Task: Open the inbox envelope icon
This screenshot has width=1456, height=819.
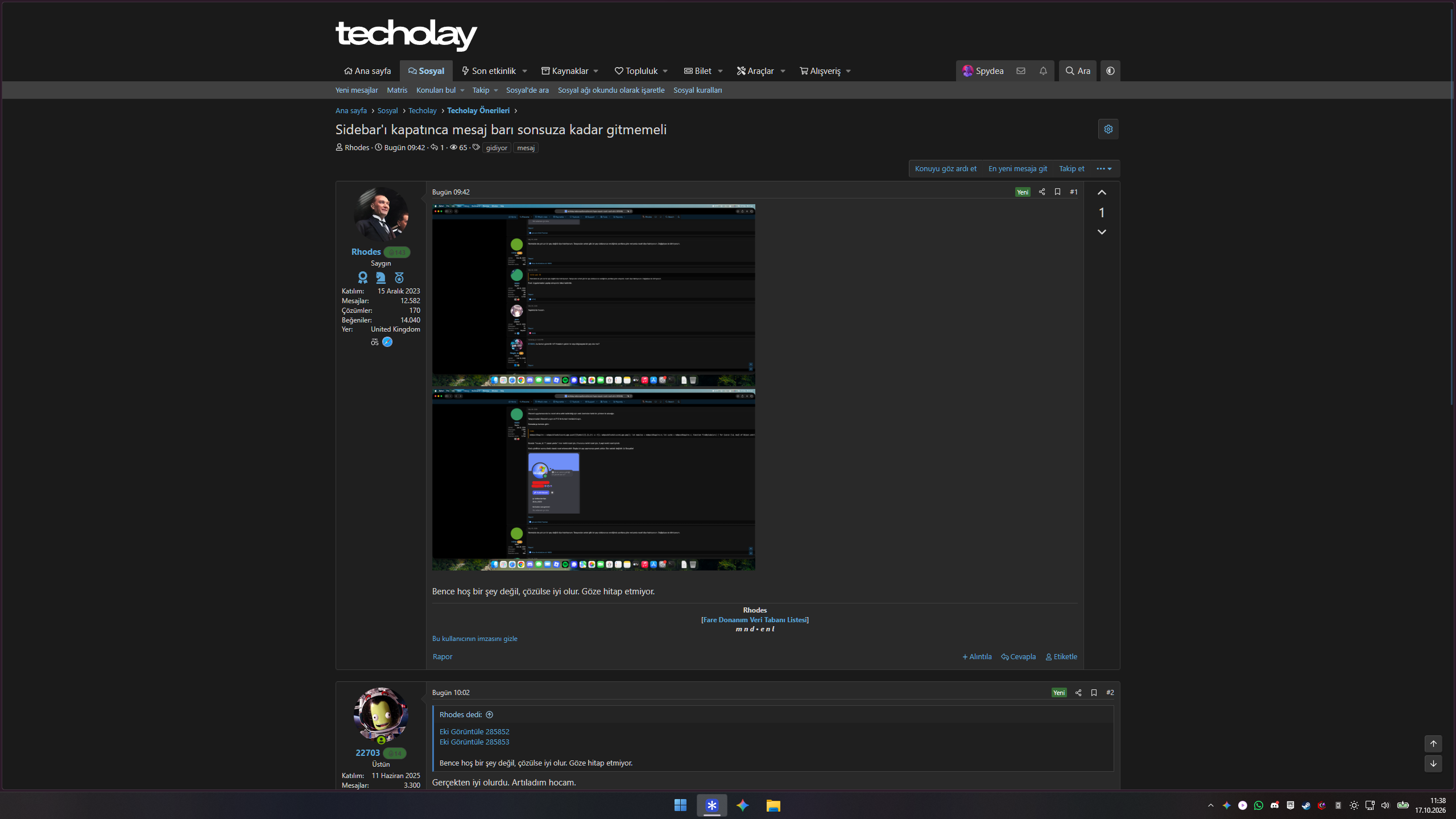Action: (1021, 71)
